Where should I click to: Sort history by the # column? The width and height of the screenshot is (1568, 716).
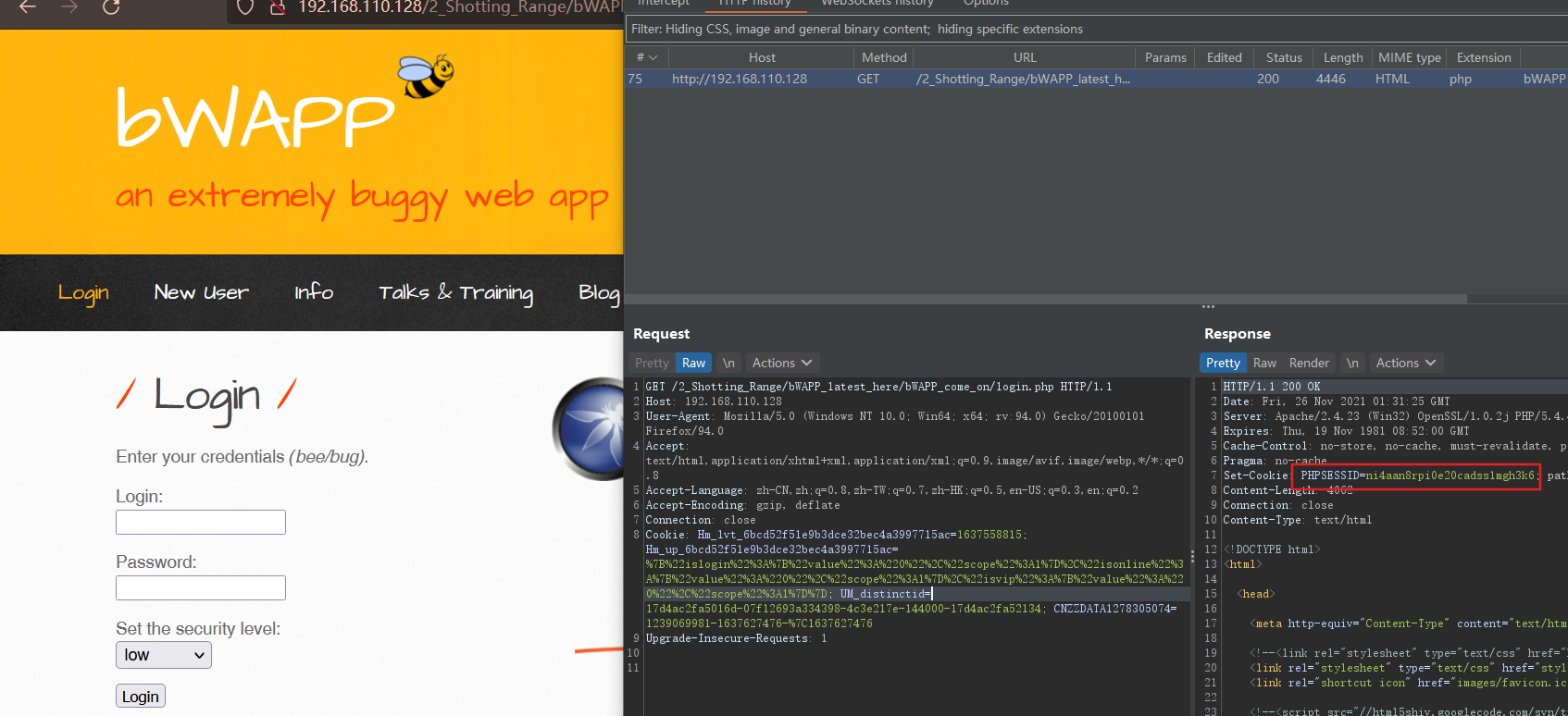tap(646, 57)
